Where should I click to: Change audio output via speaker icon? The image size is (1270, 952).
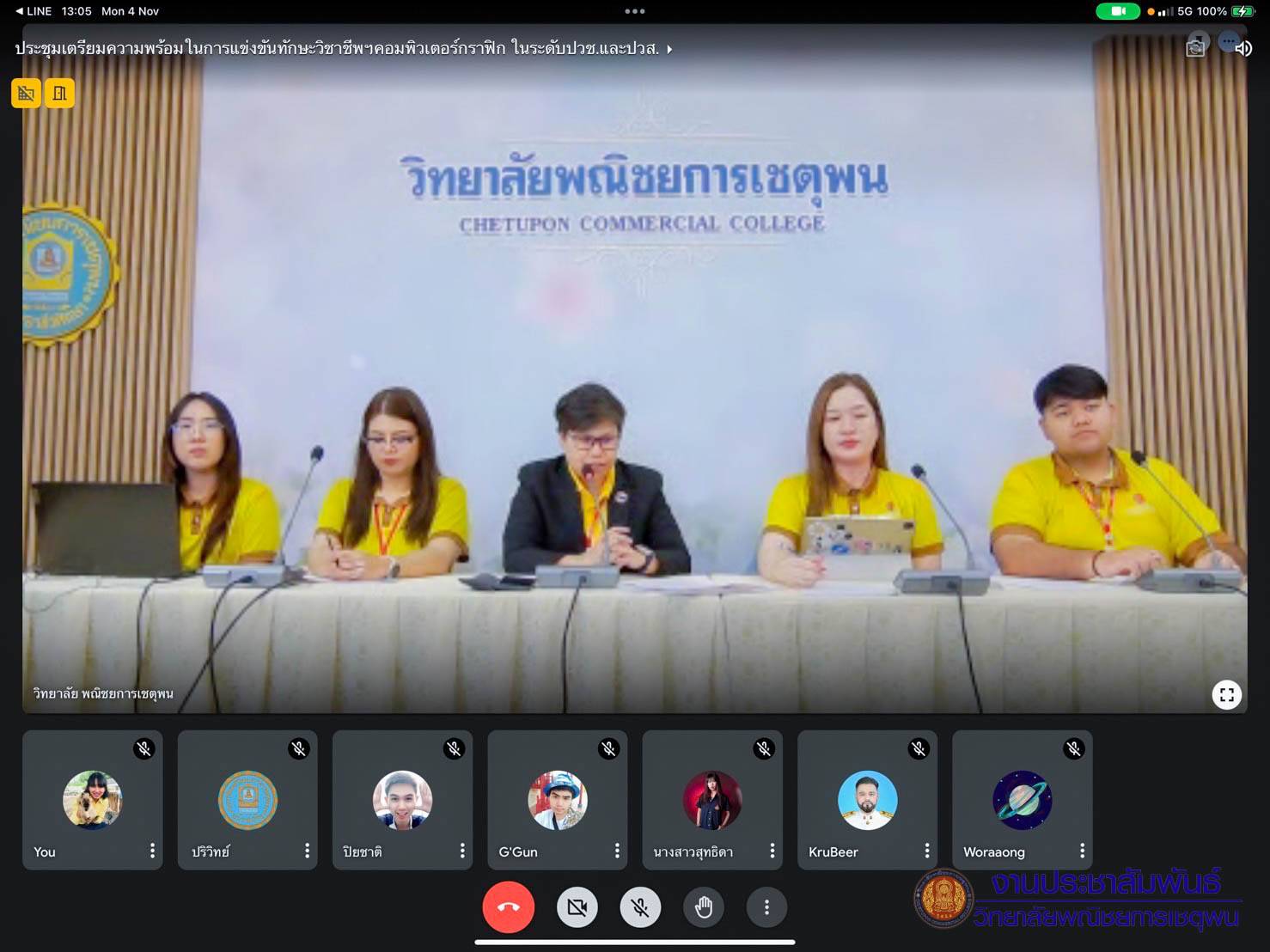click(x=1243, y=48)
